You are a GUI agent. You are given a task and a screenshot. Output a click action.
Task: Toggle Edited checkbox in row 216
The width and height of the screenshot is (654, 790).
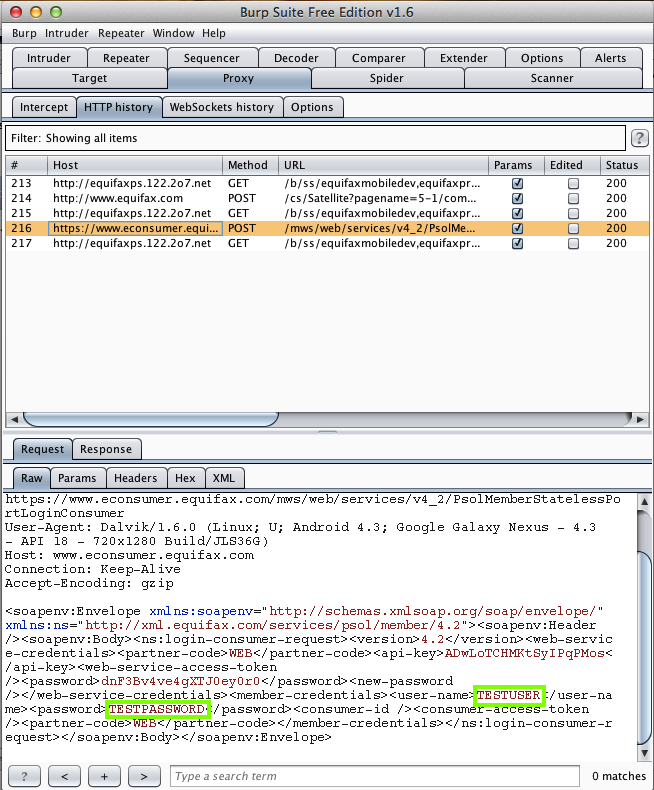(x=573, y=228)
